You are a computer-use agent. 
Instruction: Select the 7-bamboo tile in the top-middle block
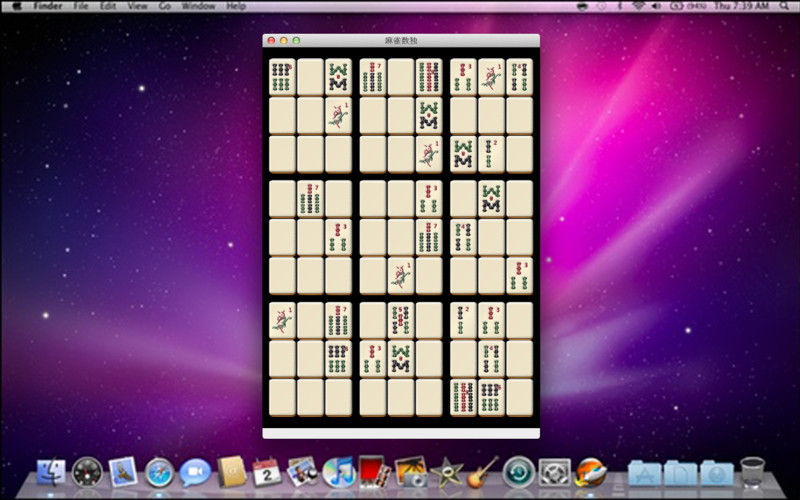click(x=373, y=76)
